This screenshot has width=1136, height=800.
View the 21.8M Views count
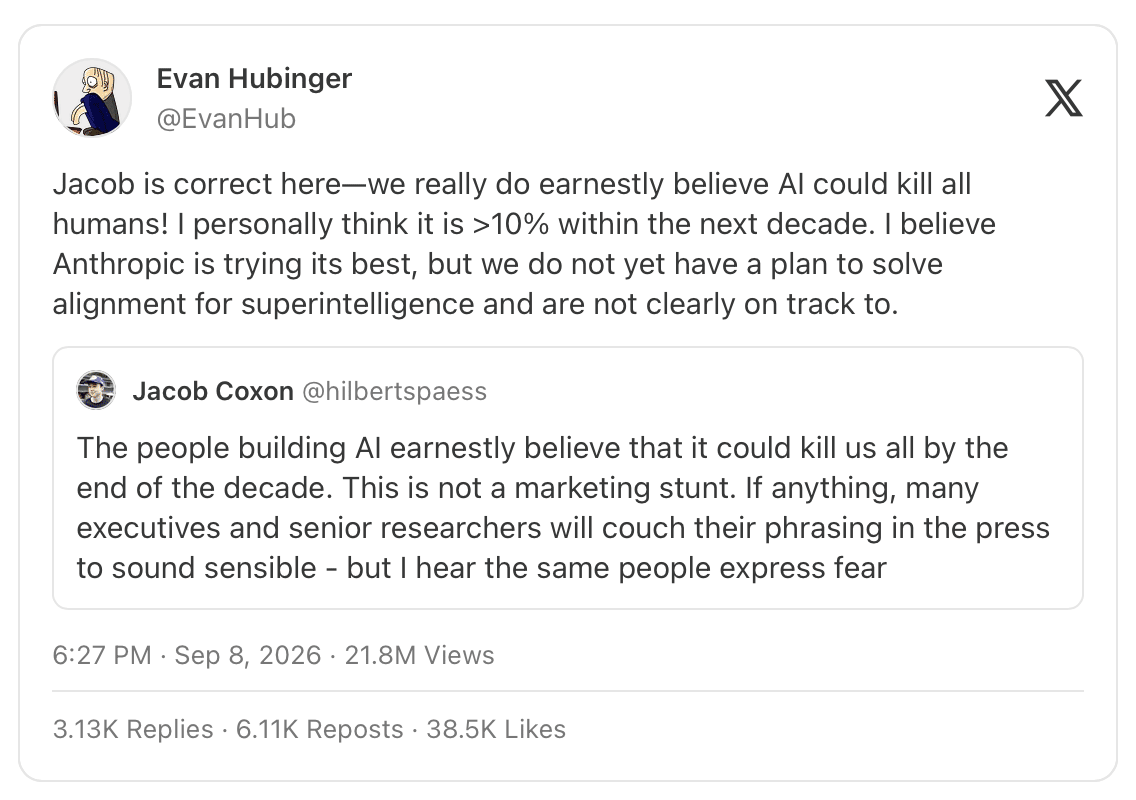point(419,655)
